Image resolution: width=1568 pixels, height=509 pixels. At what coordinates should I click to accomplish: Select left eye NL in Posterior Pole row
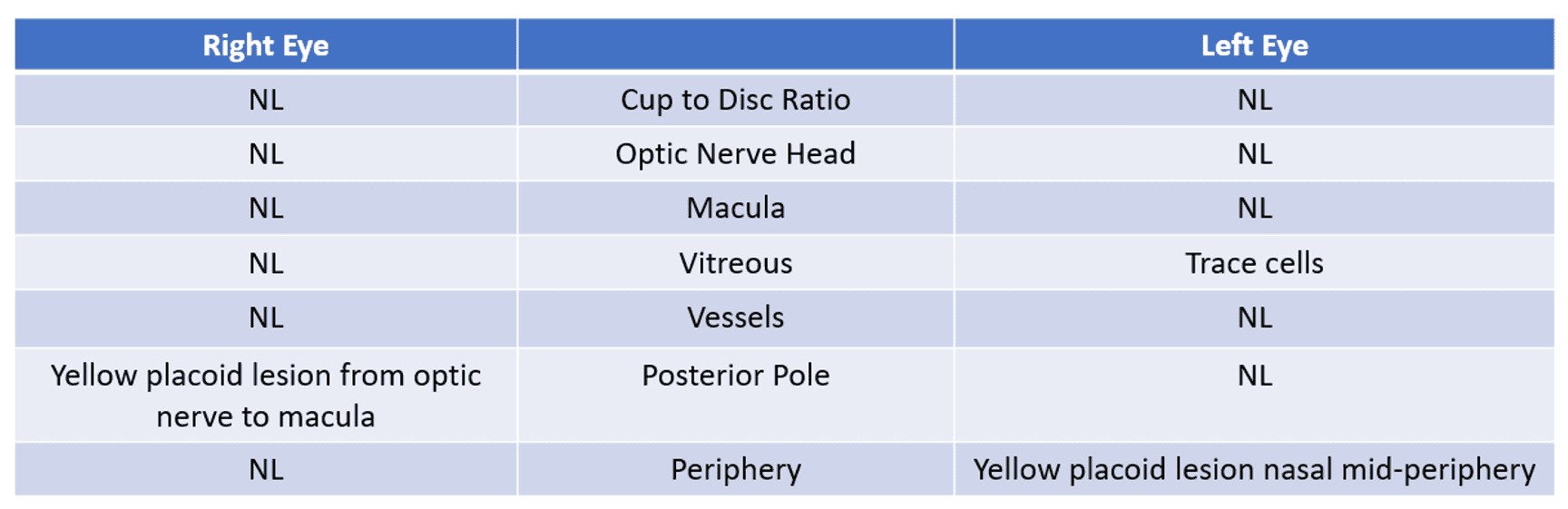(x=1254, y=376)
